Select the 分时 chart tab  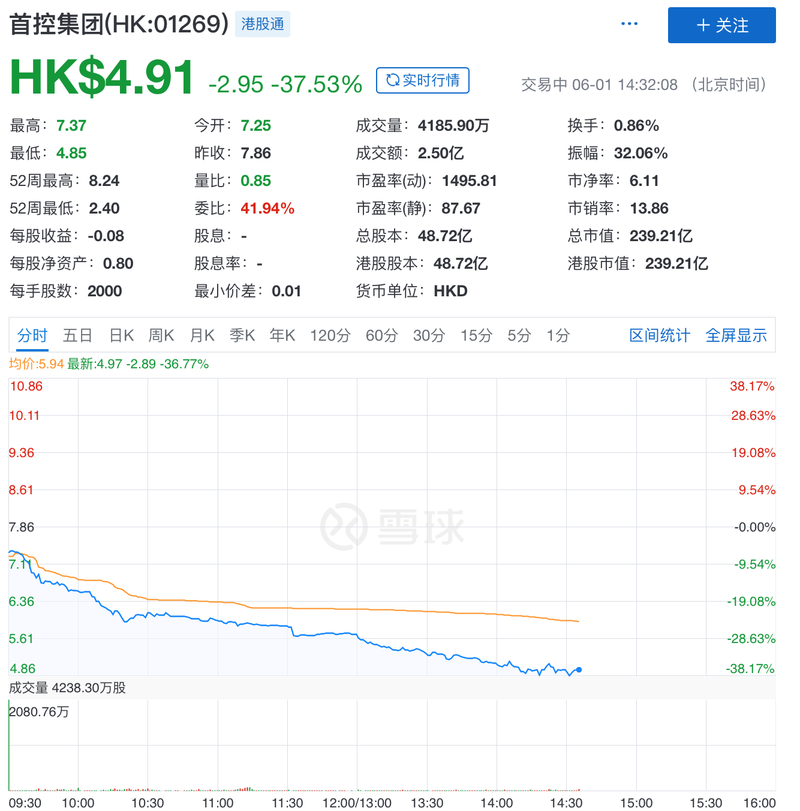click(x=32, y=335)
